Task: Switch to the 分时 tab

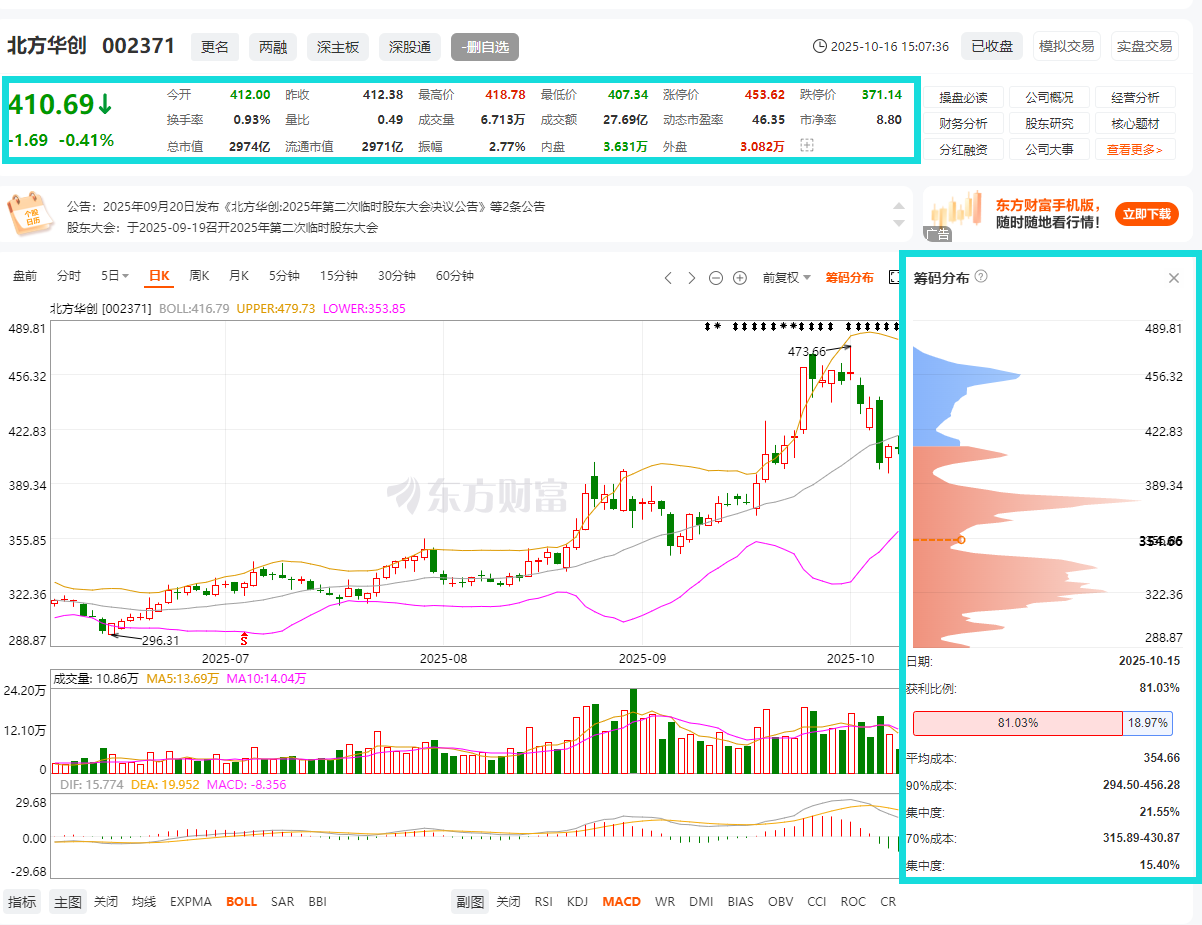Action: [69, 276]
